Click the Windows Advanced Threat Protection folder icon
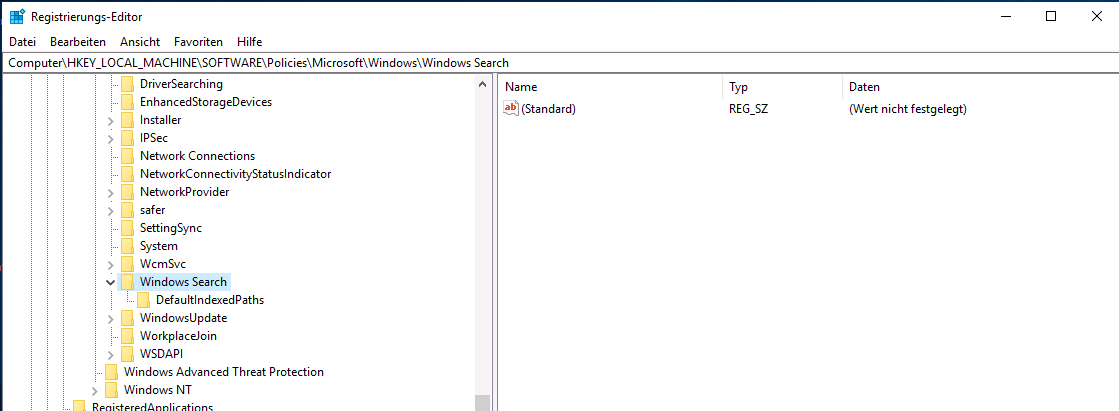This screenshot has width=1119, height=411. coord(111,372)
